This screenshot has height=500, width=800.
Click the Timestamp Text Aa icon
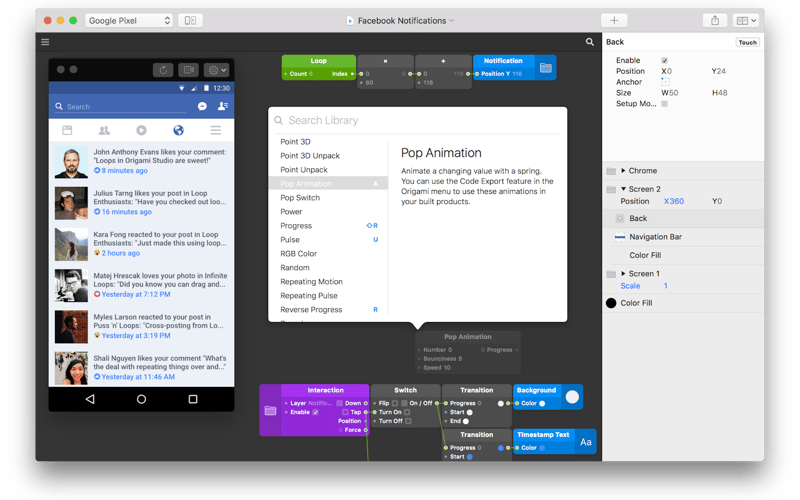586,442
